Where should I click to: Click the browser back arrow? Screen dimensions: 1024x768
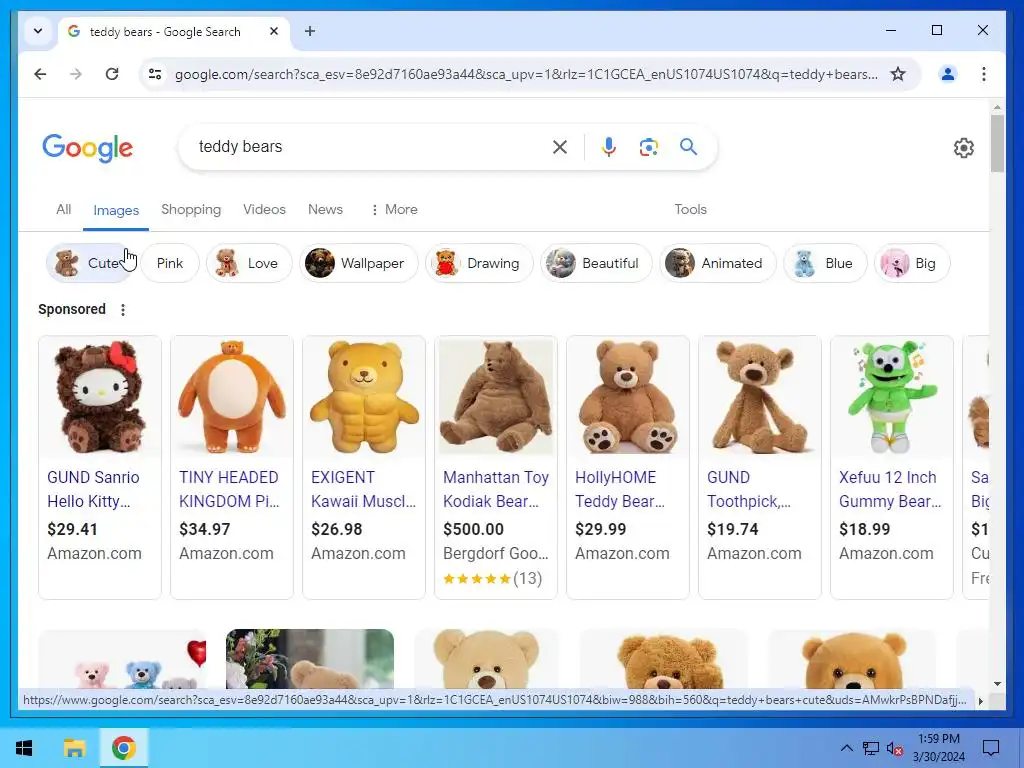coord(40,74)
